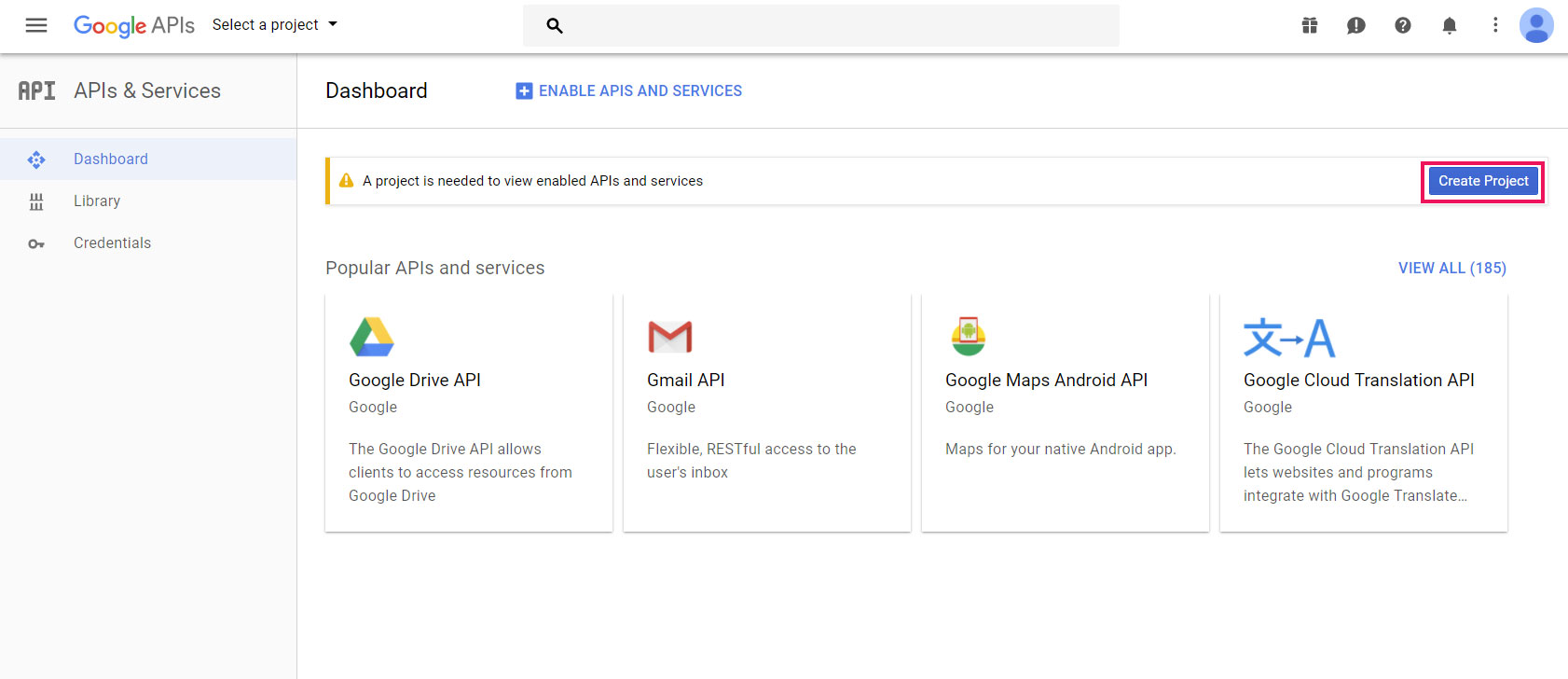Click the Google Maps Android icon
Viewport: 1568px width, 679px height.
(x=969, y=337)
